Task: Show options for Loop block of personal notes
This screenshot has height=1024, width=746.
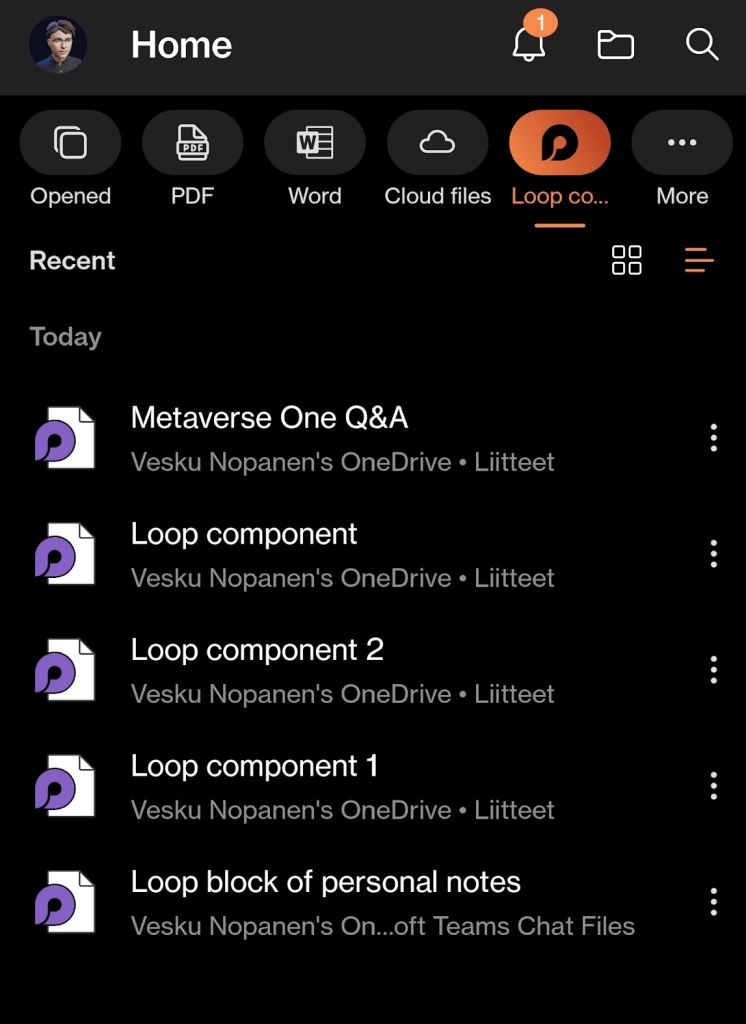Action: [713, 902]
